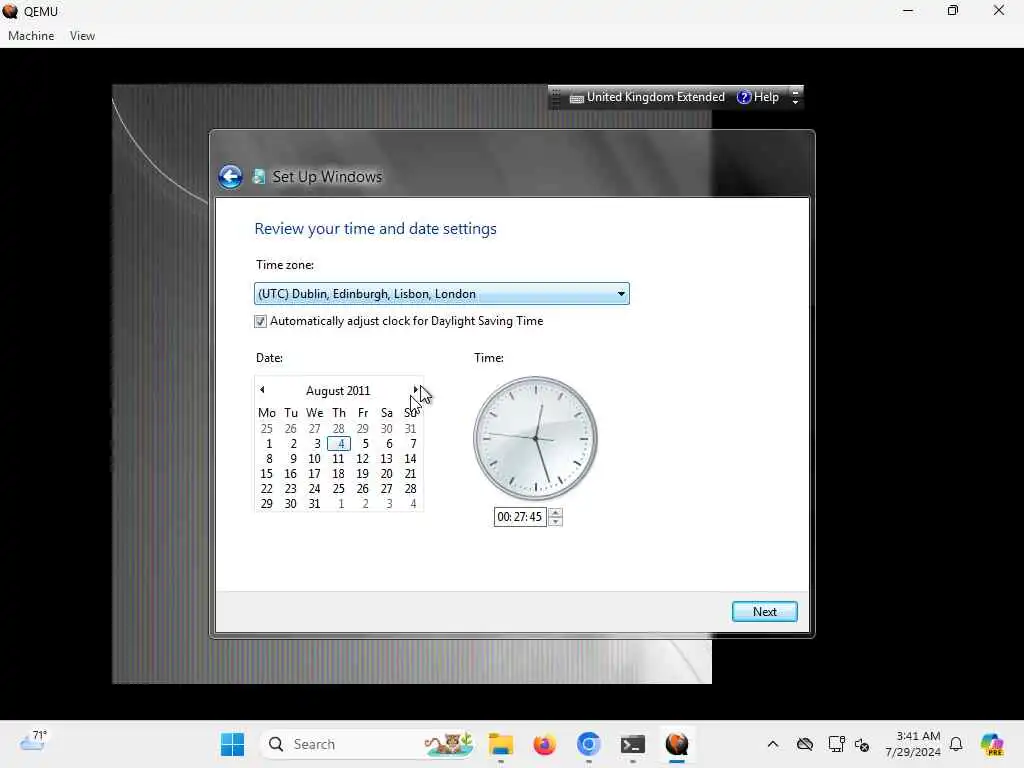The width and height of the screenshot is (1024, 768).
Task: Select August 1 in the calendar
Action: click(x=268, y=444)
